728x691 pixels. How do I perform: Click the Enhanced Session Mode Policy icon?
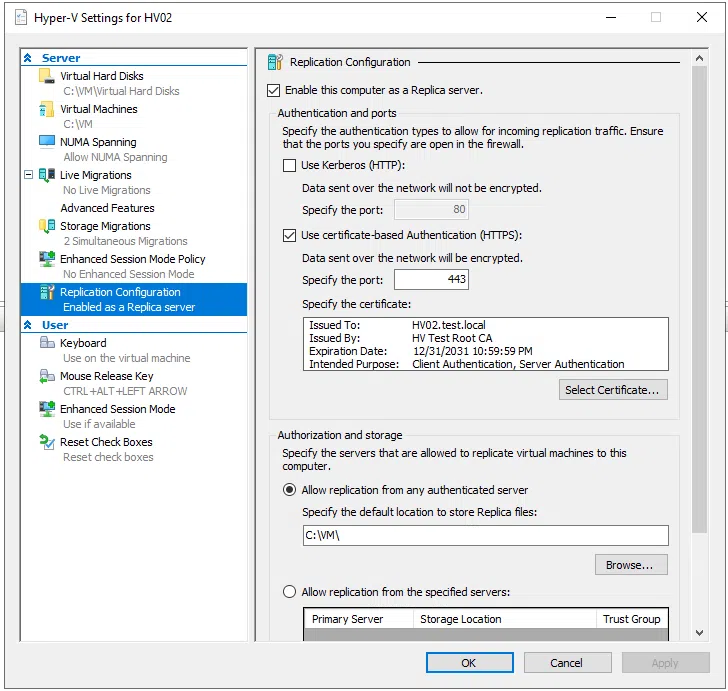[46, 259]
